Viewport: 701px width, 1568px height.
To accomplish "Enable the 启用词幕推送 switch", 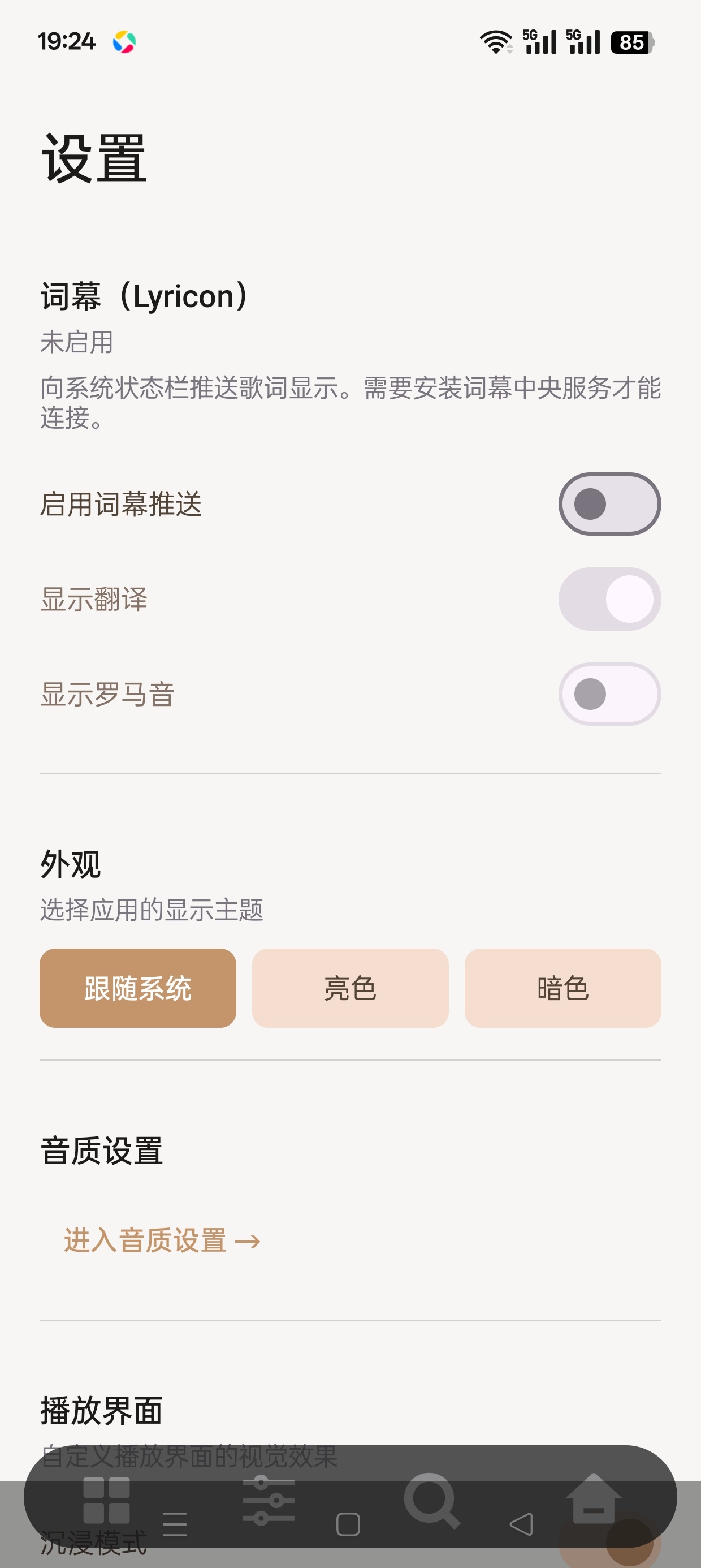I will [x=609, y=504].
